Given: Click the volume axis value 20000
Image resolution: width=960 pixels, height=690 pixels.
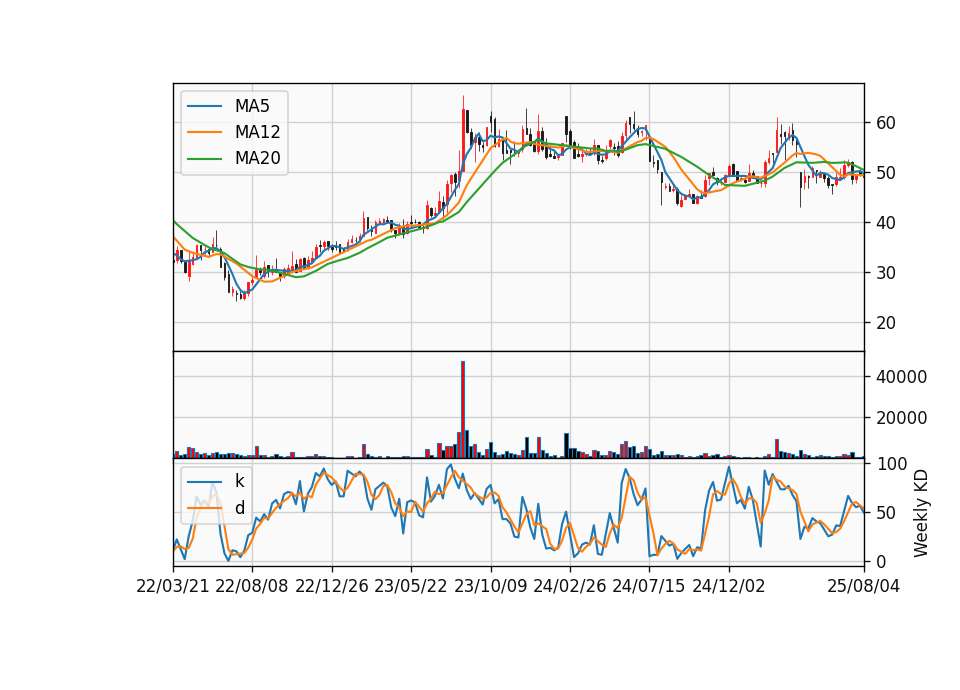Looking at the screenshot, I should point(901,418).
